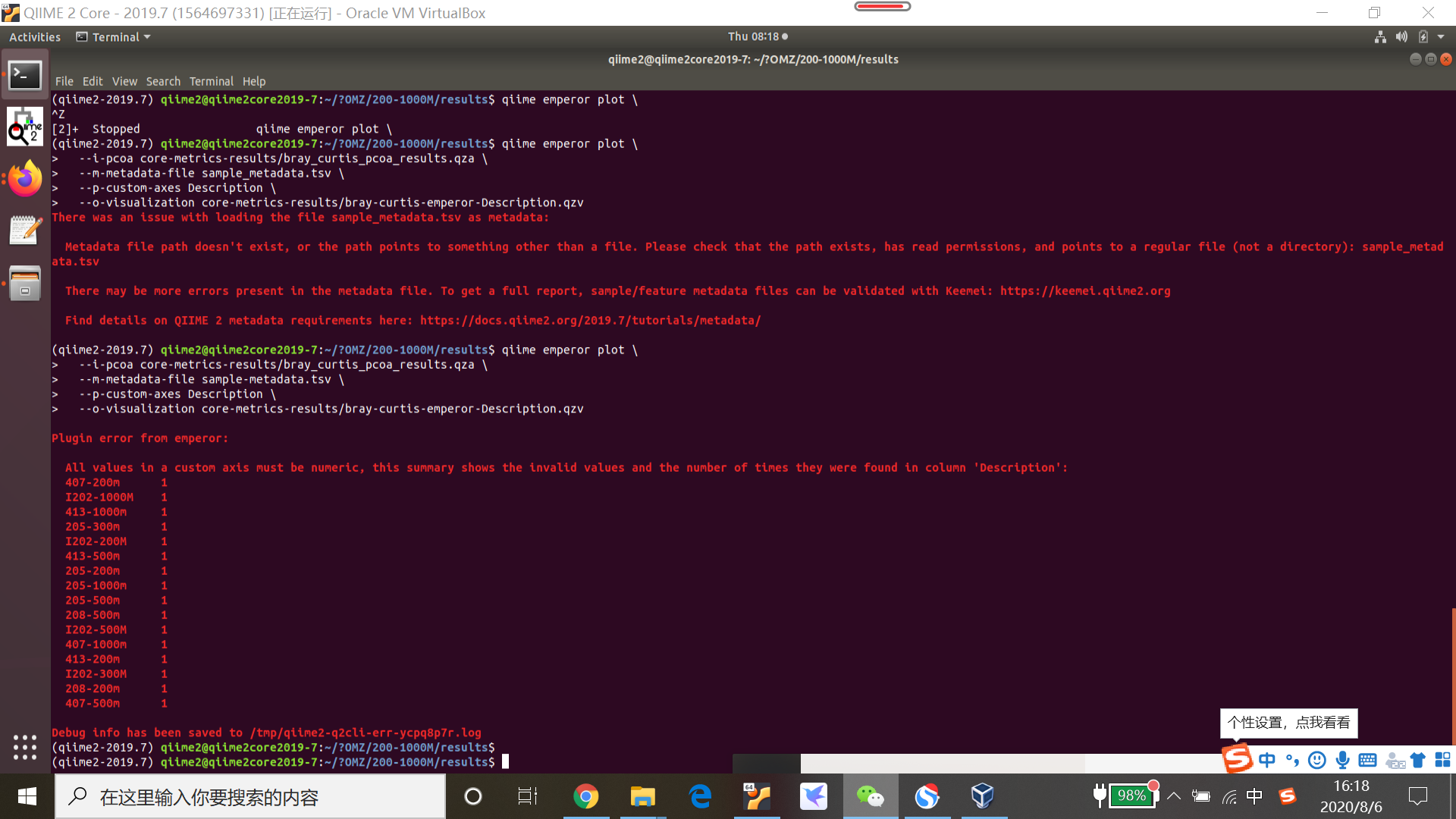Screen dimensions: 1456x819
Task: Follow the keemei.qiime2.org link
Action: tap(1085, 291)
